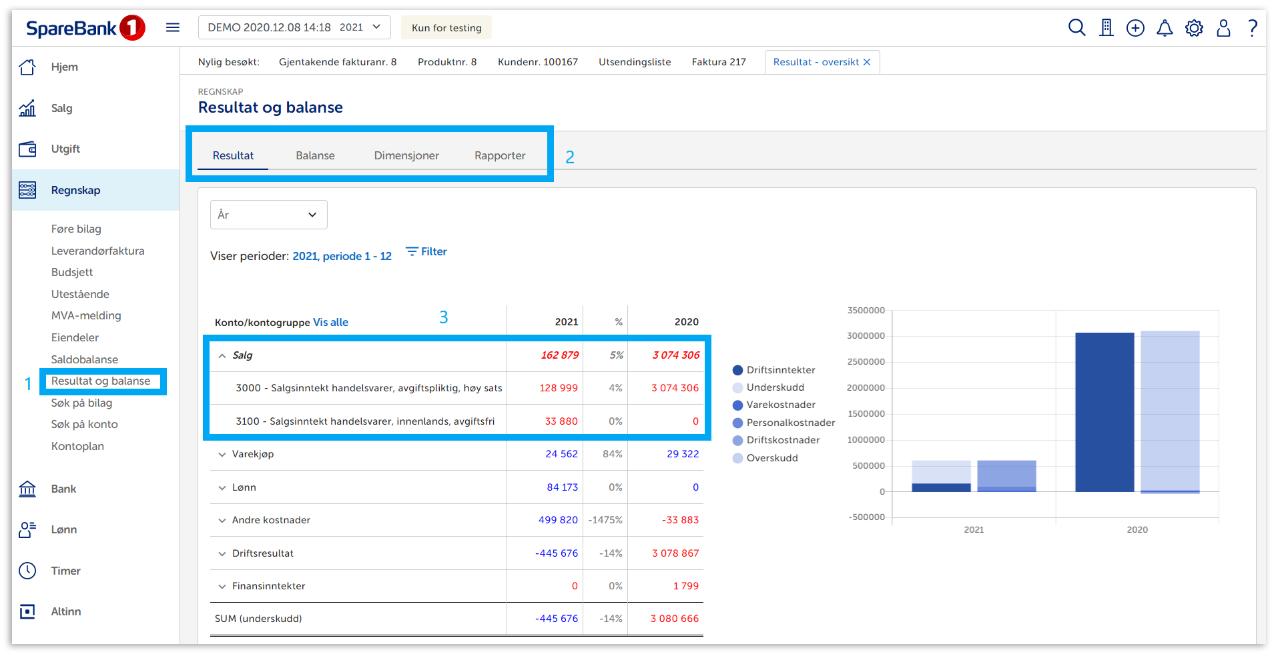
Task: Click the Varekostnader legend color dot
Action: (738, 405)
